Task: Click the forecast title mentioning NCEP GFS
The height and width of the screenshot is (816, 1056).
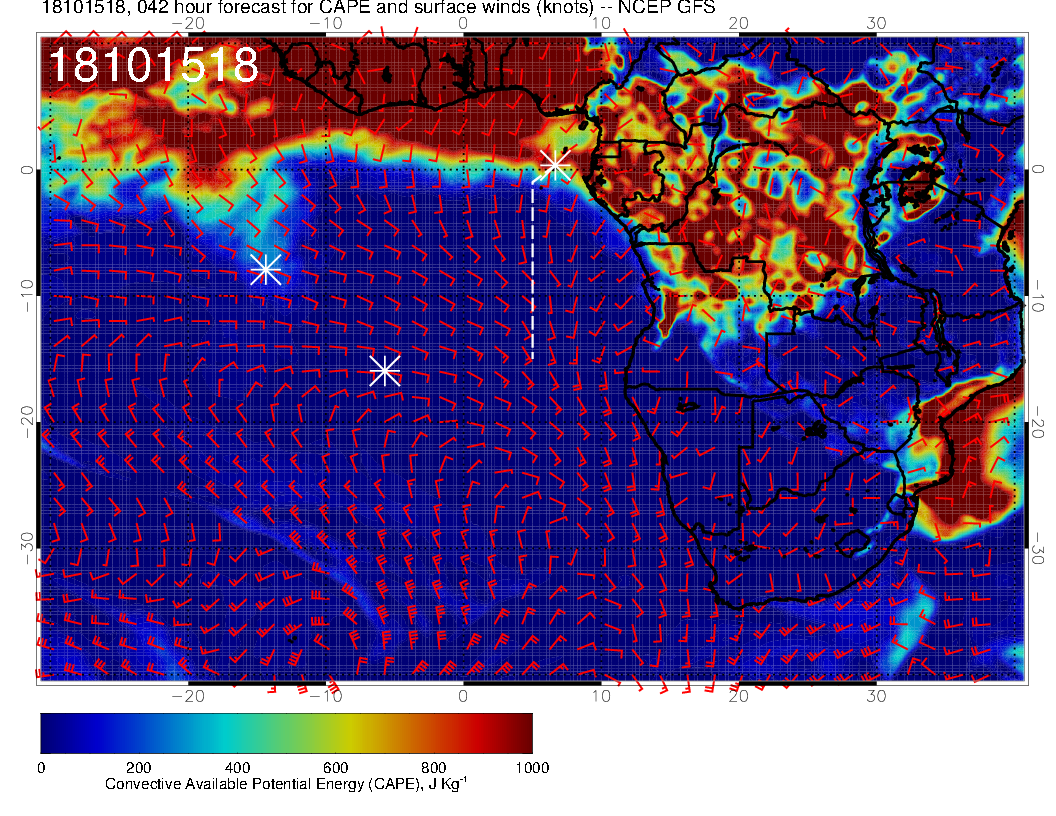Action: pyautogui.click(x=378, y=7)
